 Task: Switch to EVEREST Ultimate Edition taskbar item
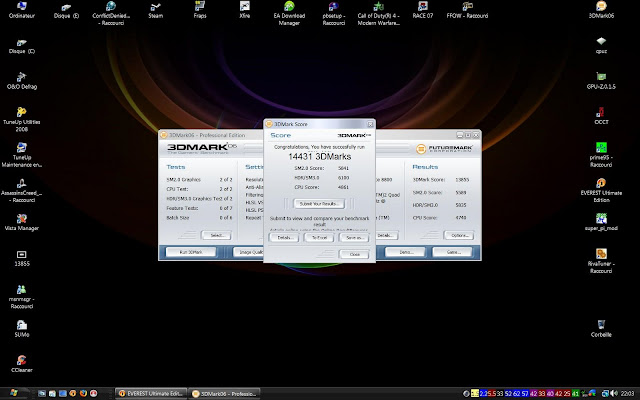click(x=151, y=392)
